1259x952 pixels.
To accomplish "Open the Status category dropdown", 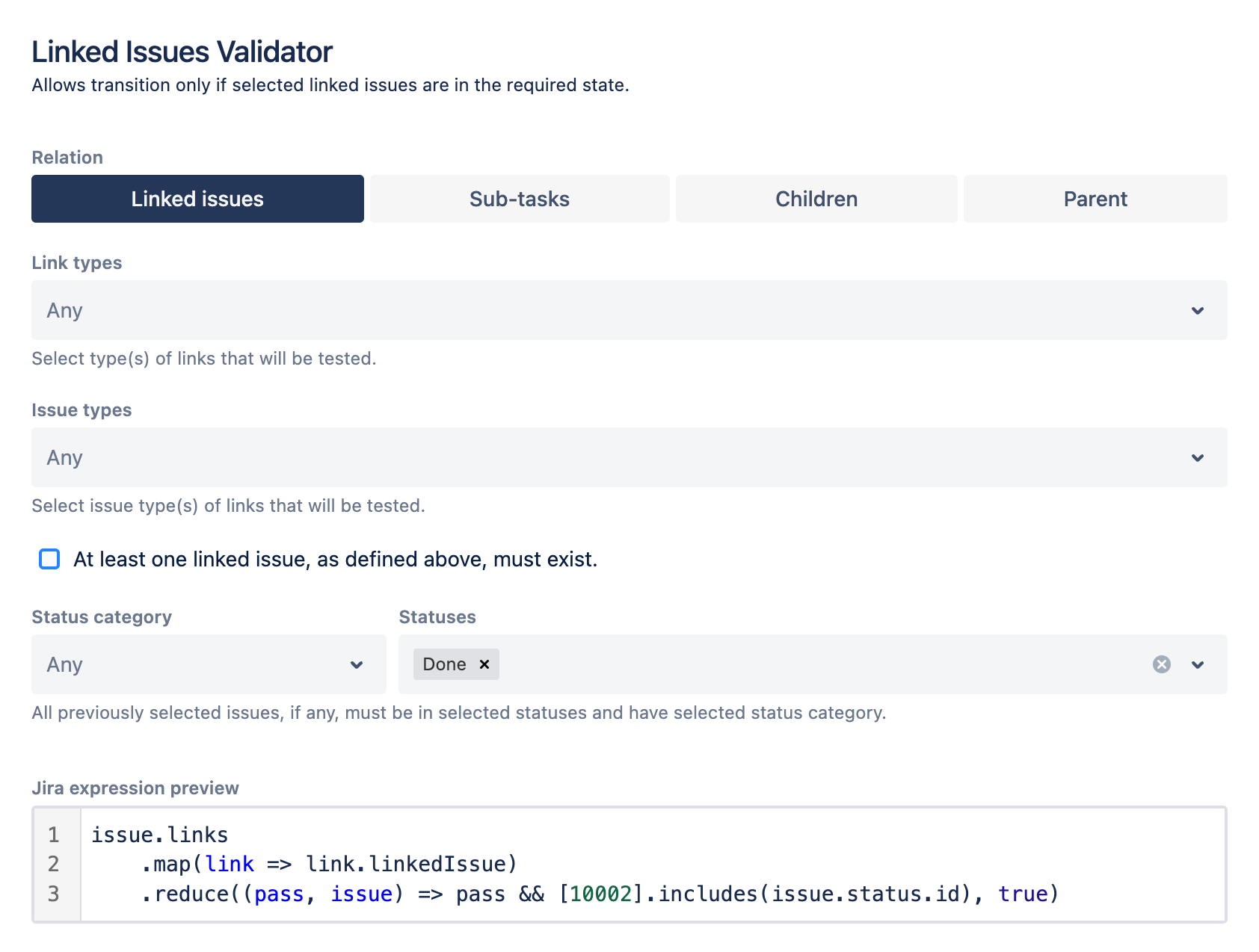I will [x=208, y=664].
